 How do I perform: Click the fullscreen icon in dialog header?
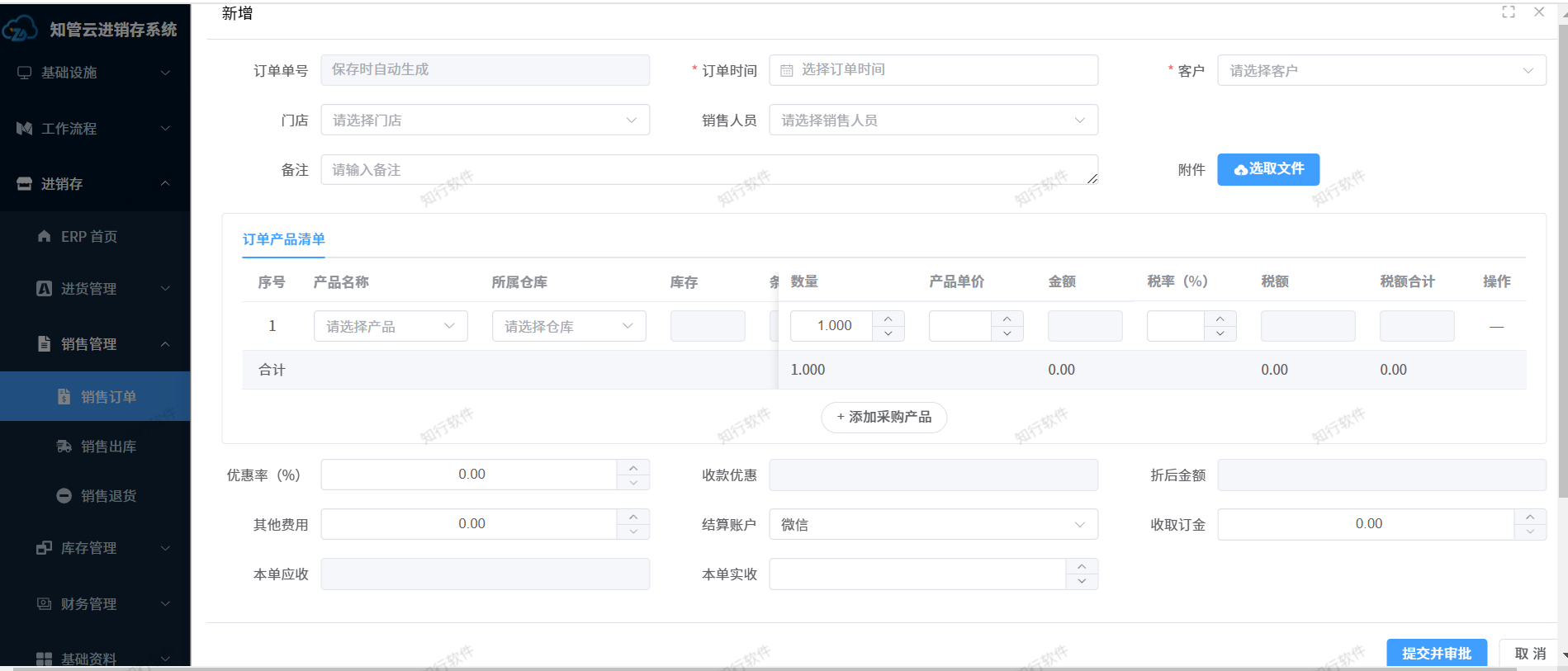1508,12
